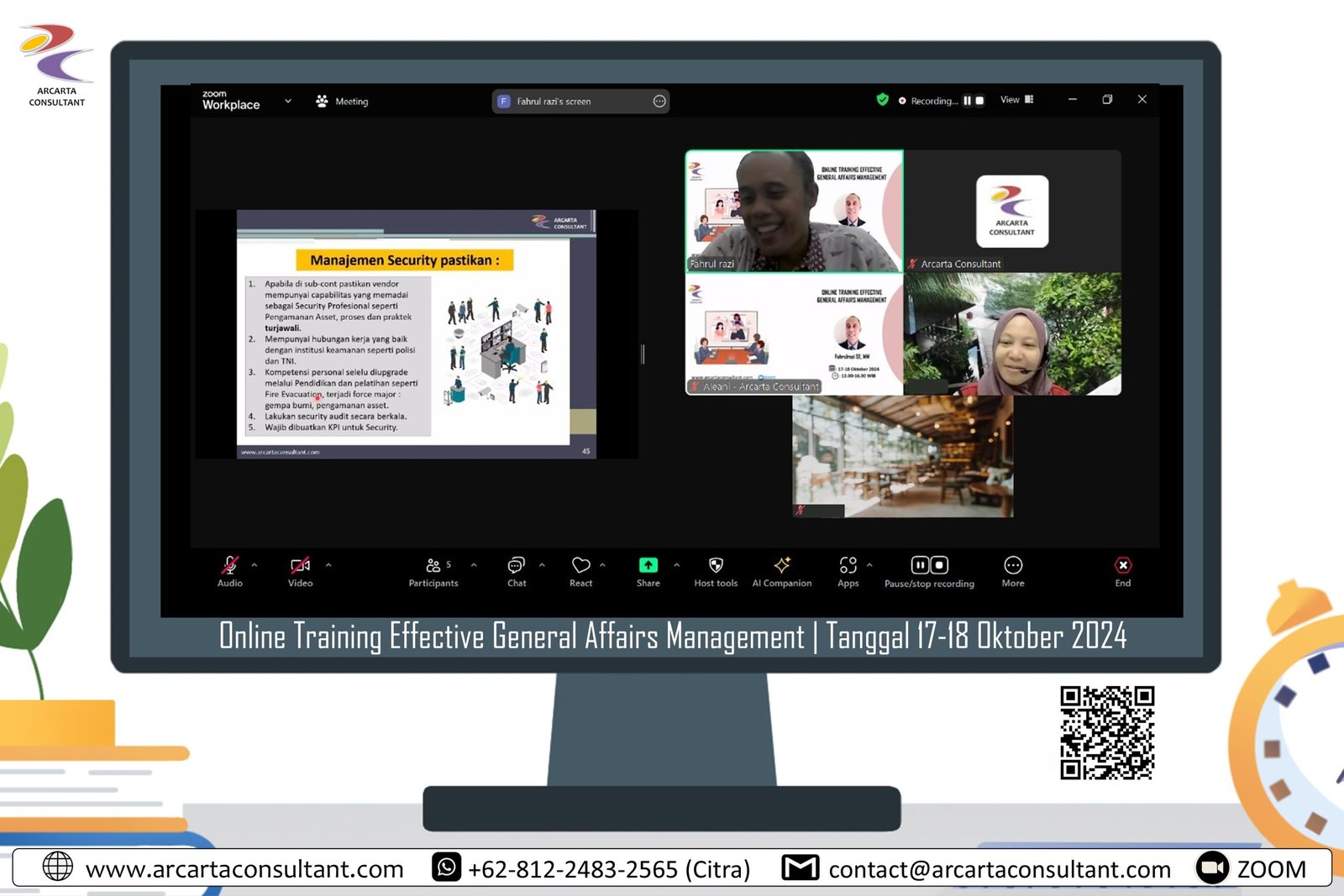
Task: Expand audio options arrow next to Audio
Action: click(255, 565)
